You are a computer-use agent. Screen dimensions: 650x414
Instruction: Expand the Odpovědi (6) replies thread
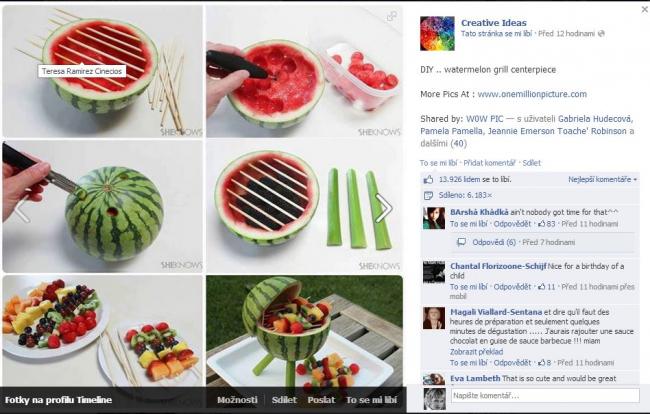click(494, 242)
